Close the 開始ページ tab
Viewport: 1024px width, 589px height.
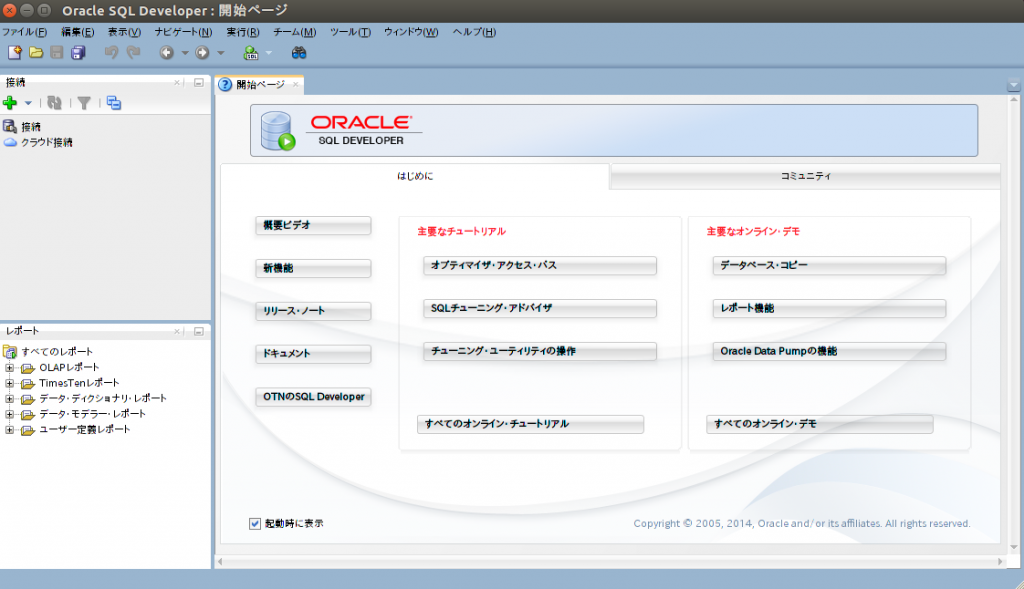pyautogui.click(x=295, y=84)
